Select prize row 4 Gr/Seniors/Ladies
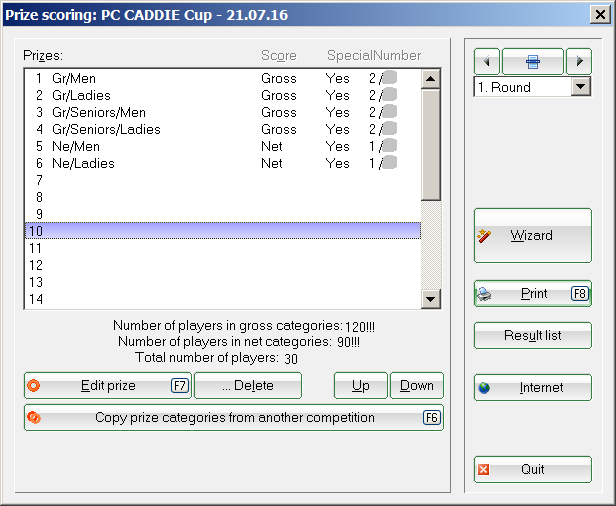 [x=223, y=129]
